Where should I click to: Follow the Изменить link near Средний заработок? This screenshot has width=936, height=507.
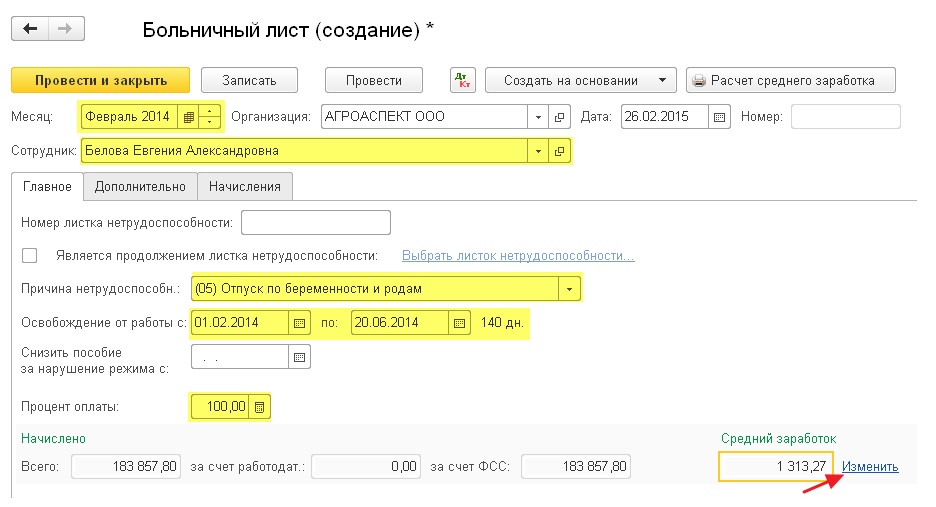click(870, 466)
